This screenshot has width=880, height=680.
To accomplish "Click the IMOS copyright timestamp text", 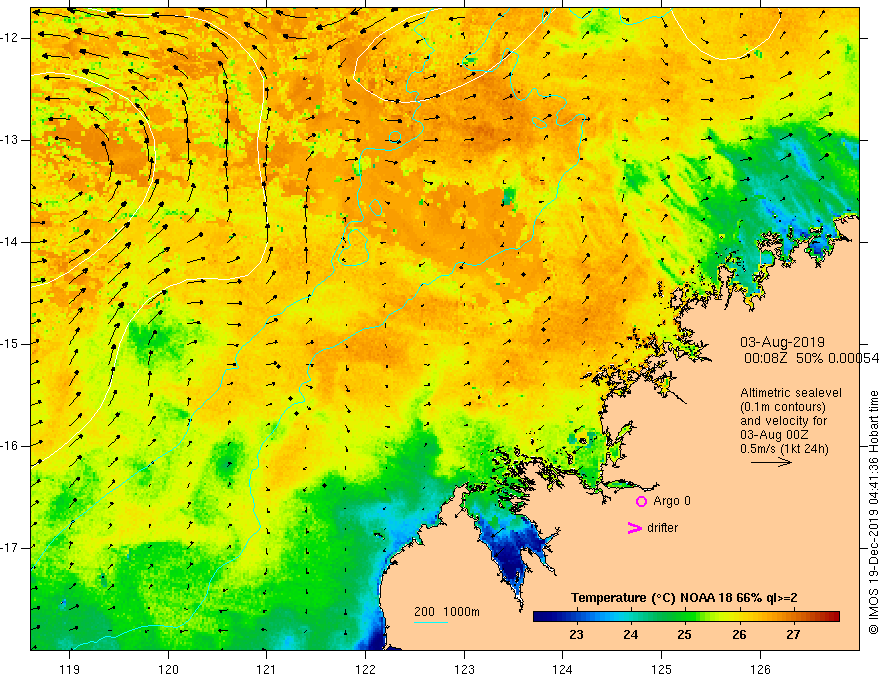I will pos(873,512).
